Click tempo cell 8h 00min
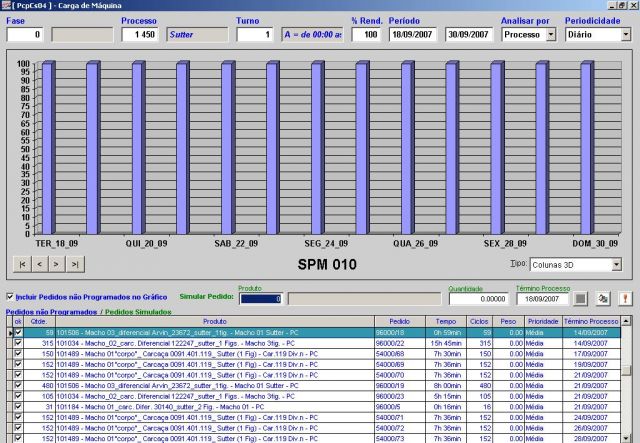The width and height of the screenshot is (640, 443). point(446,386)
